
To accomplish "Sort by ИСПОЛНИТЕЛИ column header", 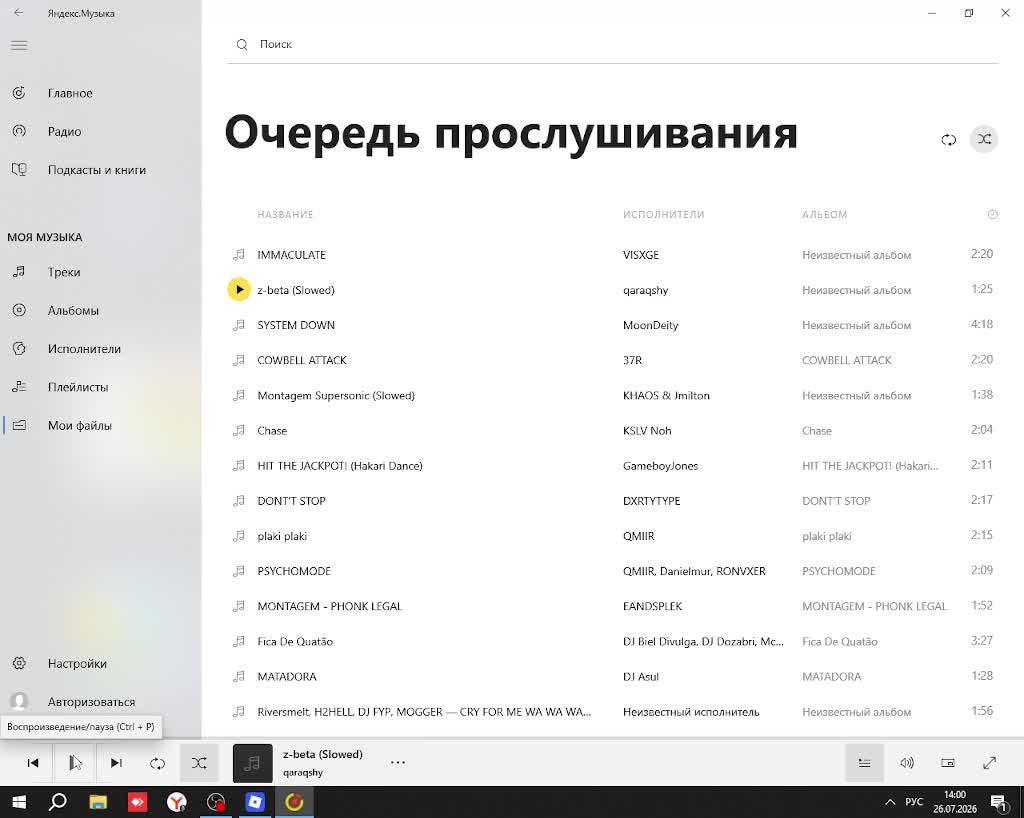I will coord(664,214).
